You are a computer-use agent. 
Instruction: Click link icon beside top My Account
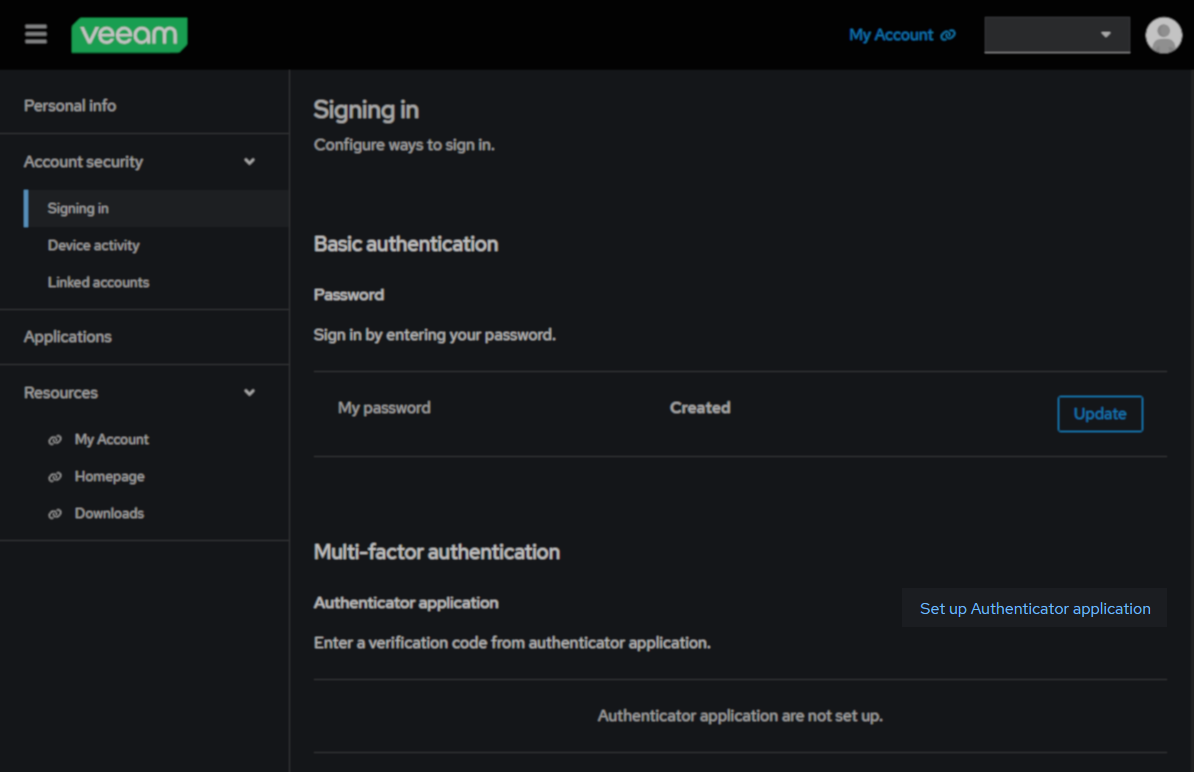pyautogui.click(x=948, y=35)
